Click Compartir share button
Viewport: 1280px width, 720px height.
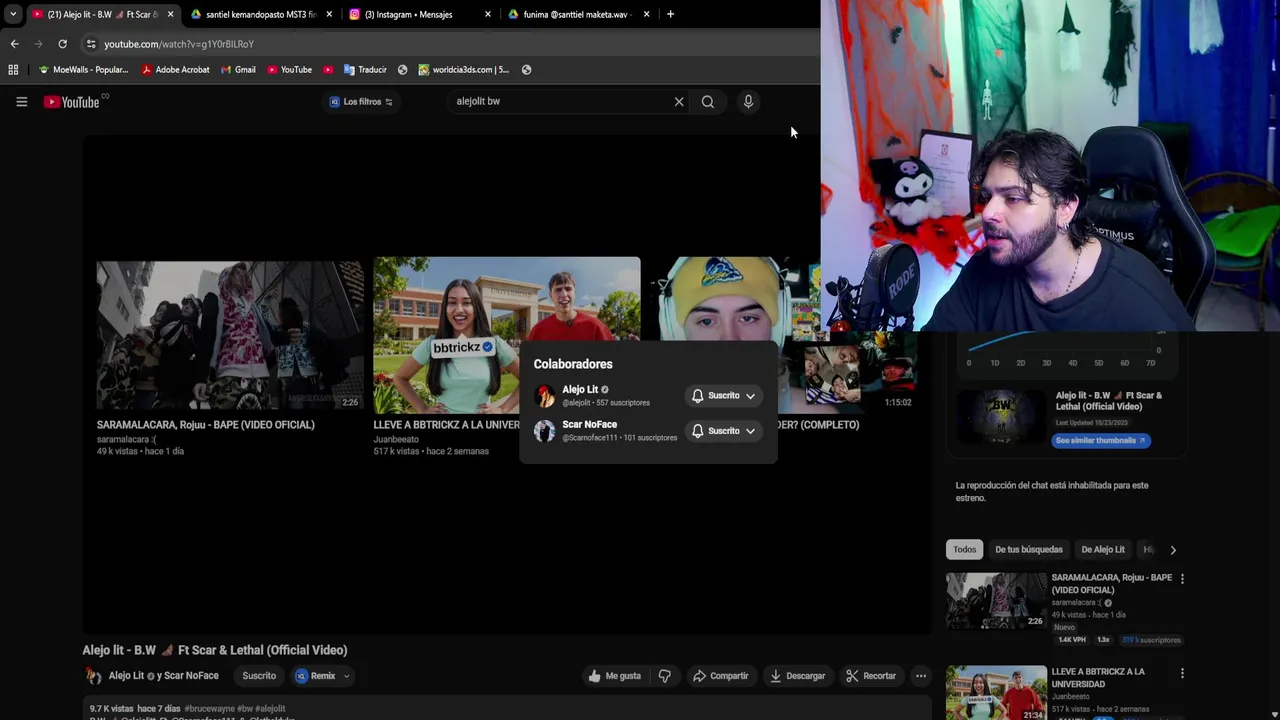pyautogui.click(x=720, y=676)
